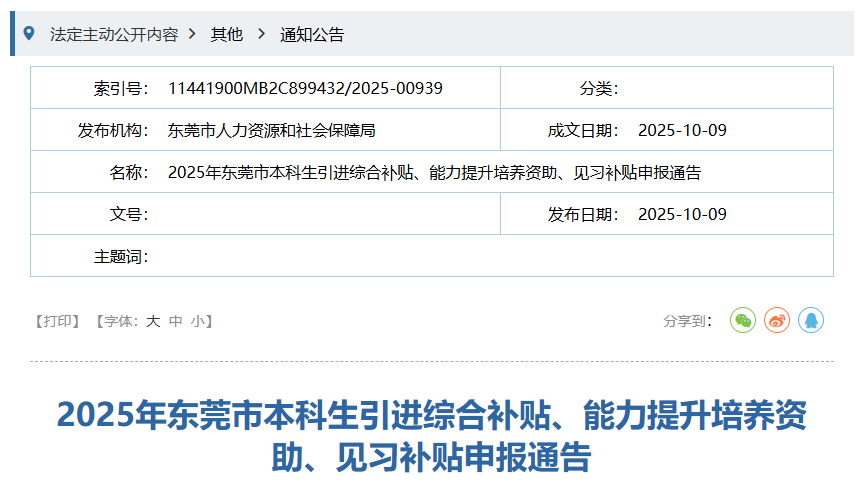Set font size to 中
This screenshot has height=492, width=865.
tap(176, 321)
